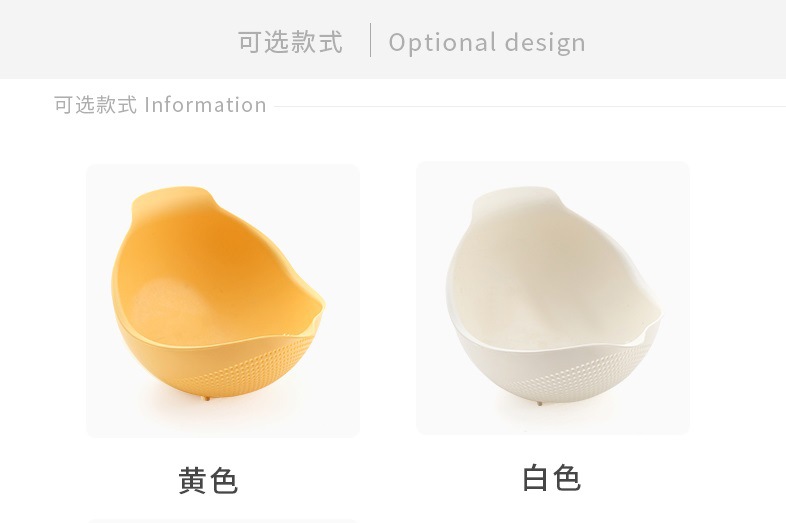Click the raised top lip of the yellow bowl

pos(170,196)
